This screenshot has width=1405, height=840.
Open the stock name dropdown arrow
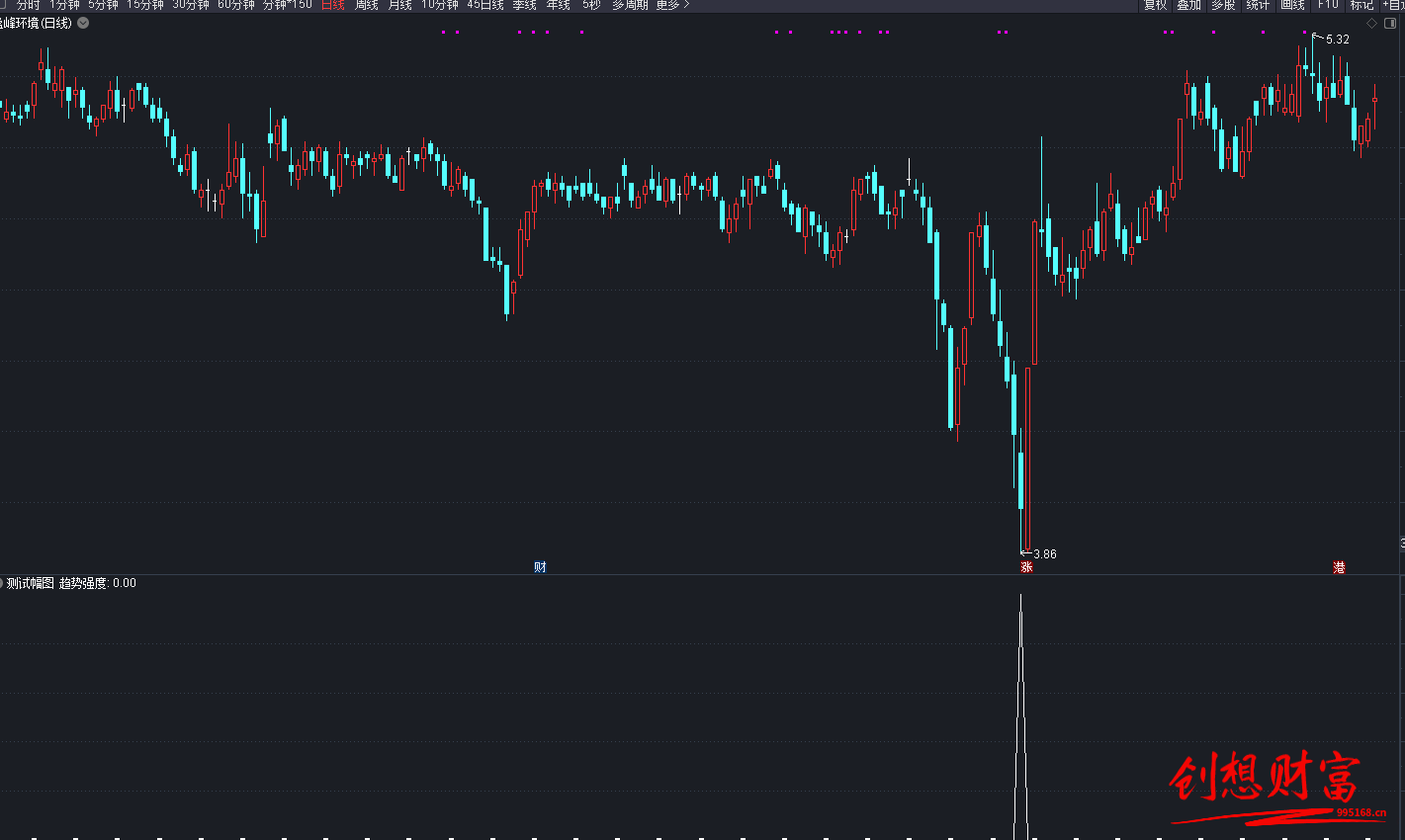tap(83, 23)
